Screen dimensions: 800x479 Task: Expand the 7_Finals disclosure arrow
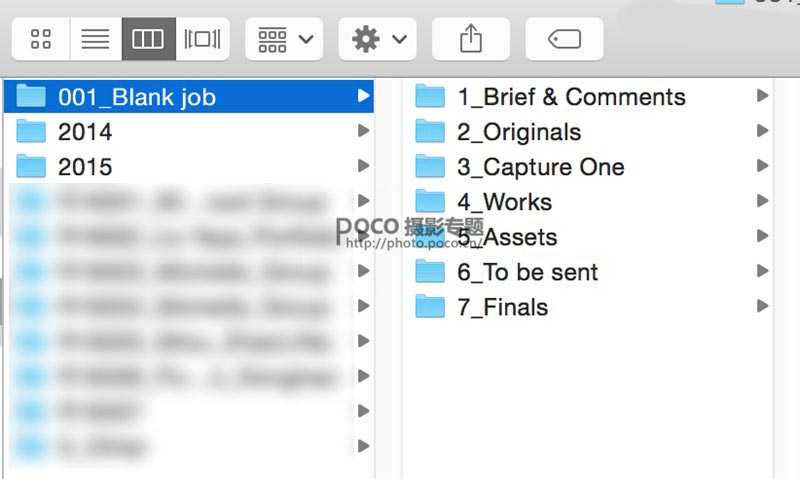(763, 307)
